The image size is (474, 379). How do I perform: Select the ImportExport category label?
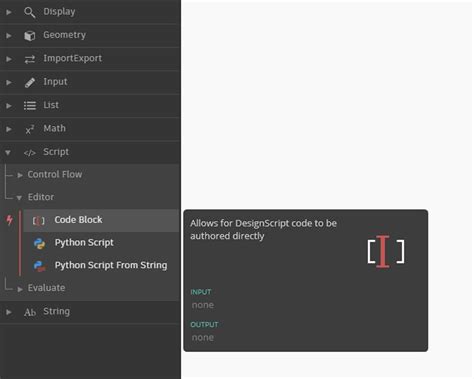72,58
